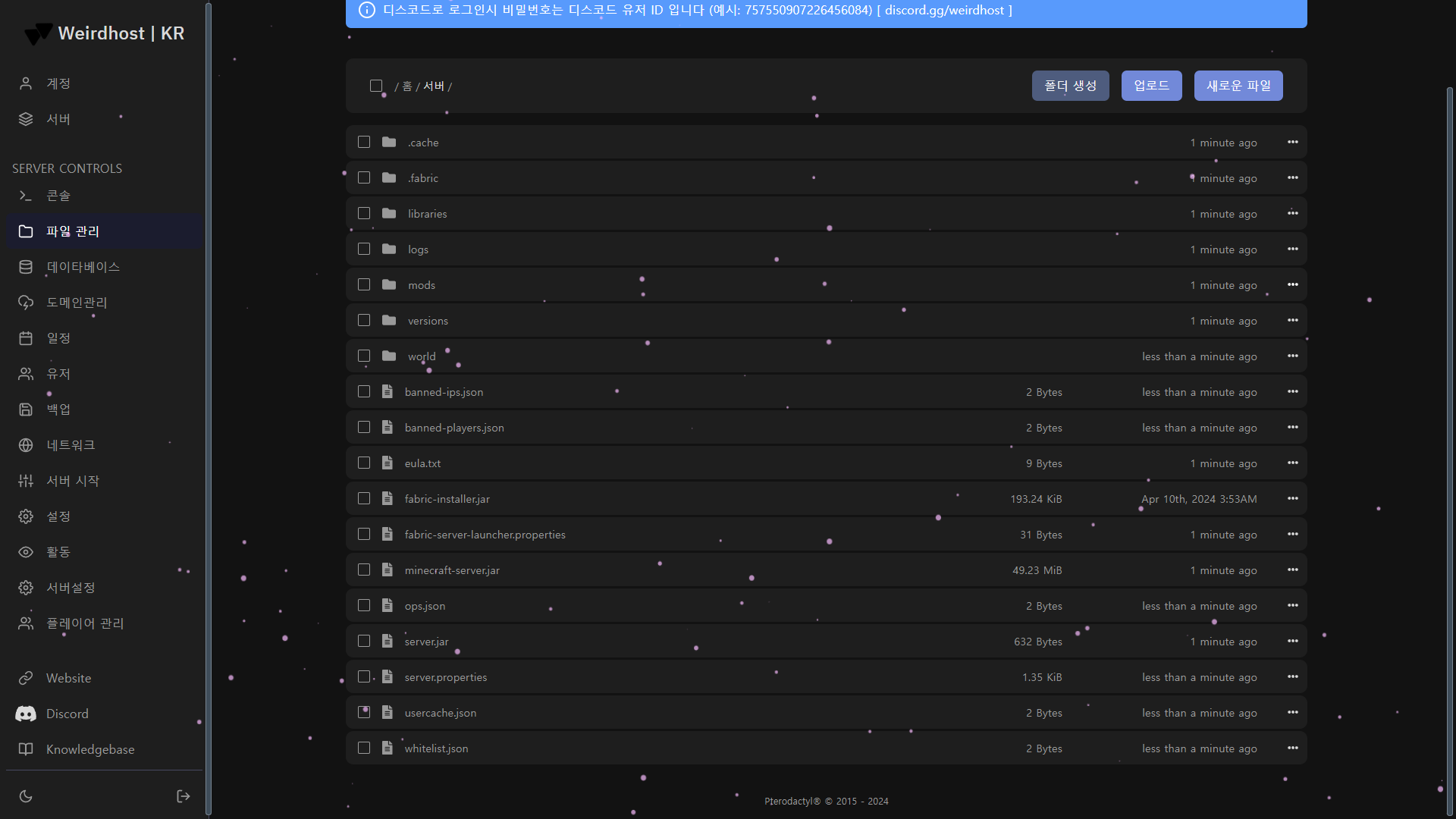Screen dimensions: 1456x819
Task: Go to the 데이터베이스 sidebar section
Action: [x=83, y=267]
